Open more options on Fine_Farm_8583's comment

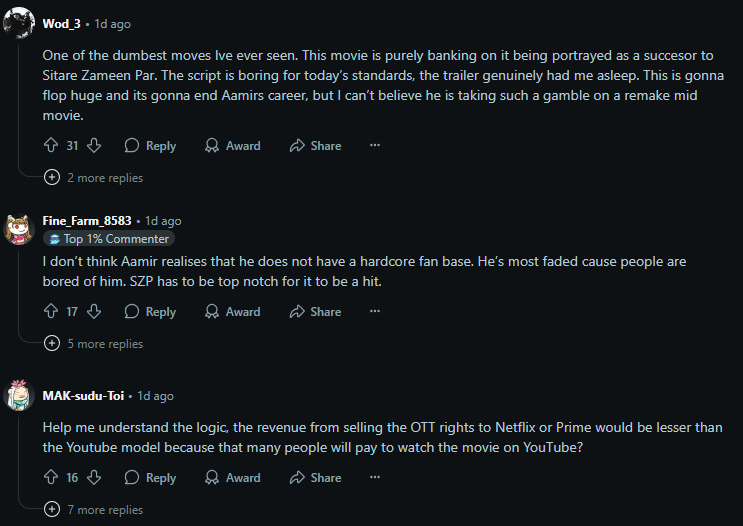[x=375, y=312]
